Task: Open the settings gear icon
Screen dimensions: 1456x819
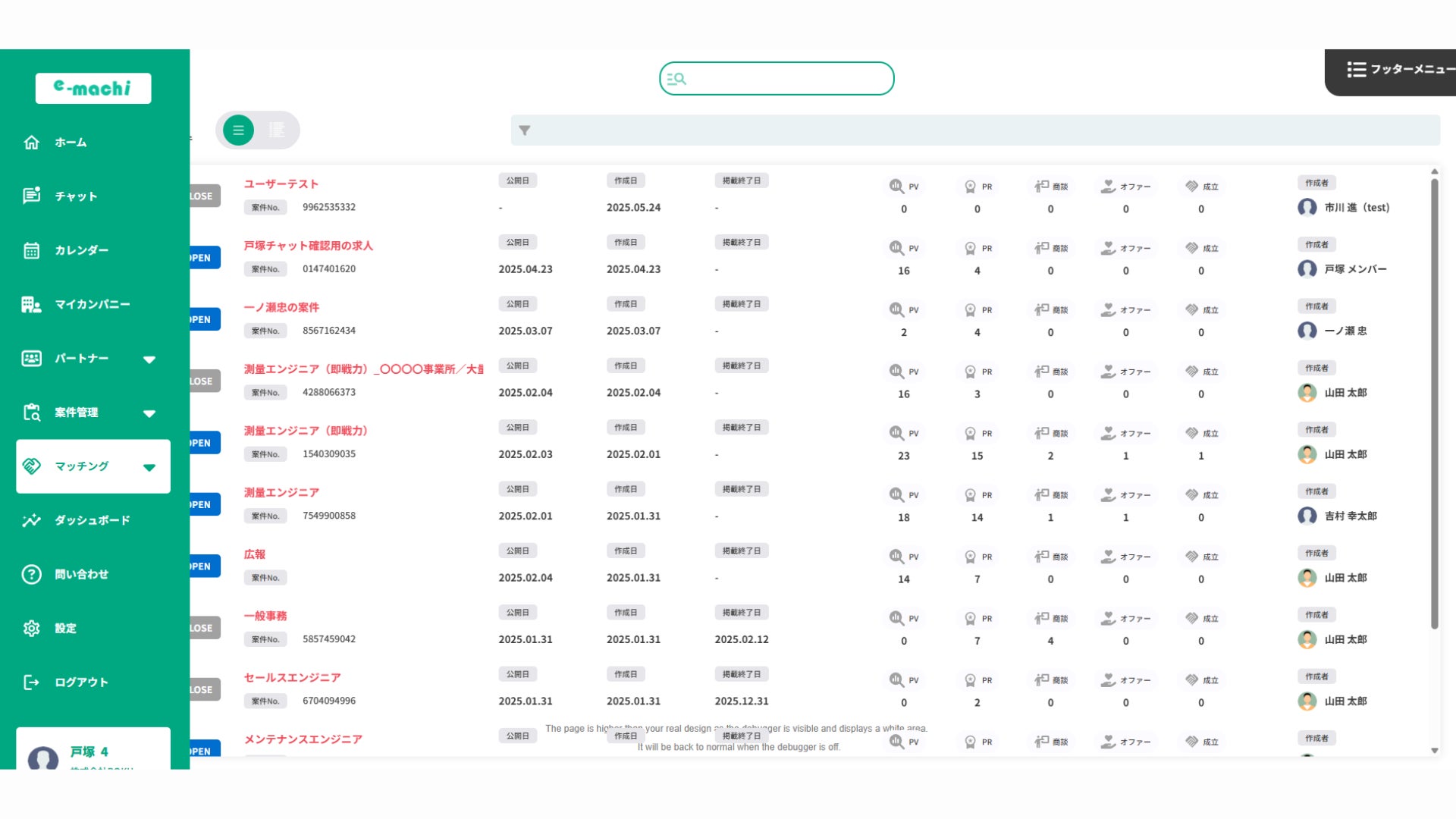Action: pos(31,628)
